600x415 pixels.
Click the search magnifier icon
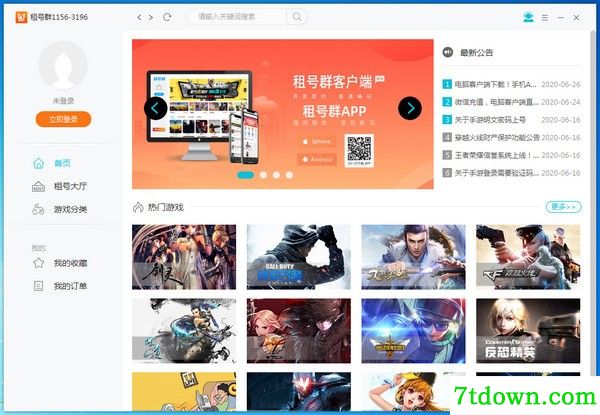(x=297, y=17)
